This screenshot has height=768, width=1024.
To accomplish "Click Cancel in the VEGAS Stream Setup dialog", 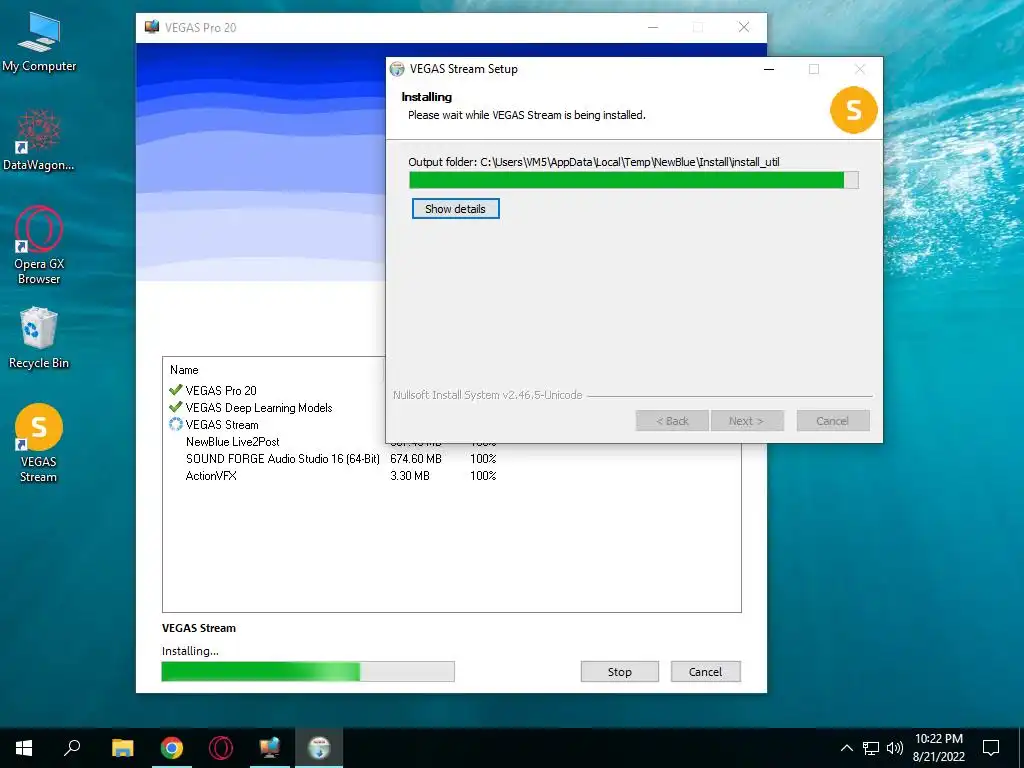I will 833,421.
